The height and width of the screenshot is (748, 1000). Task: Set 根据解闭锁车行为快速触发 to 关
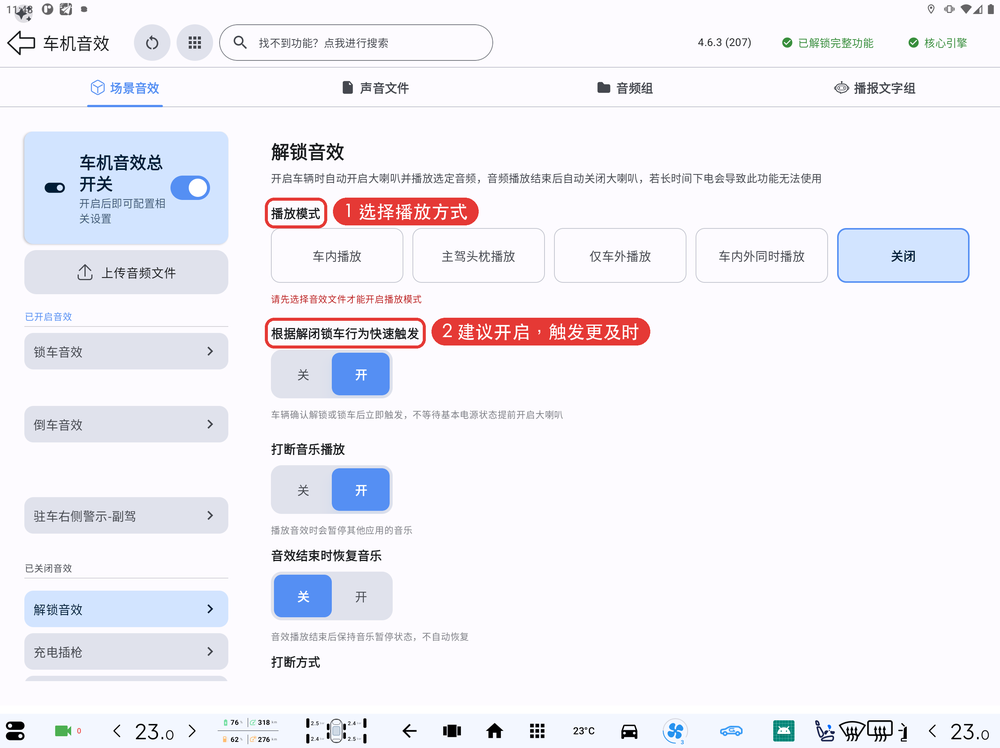pos(303,374)
